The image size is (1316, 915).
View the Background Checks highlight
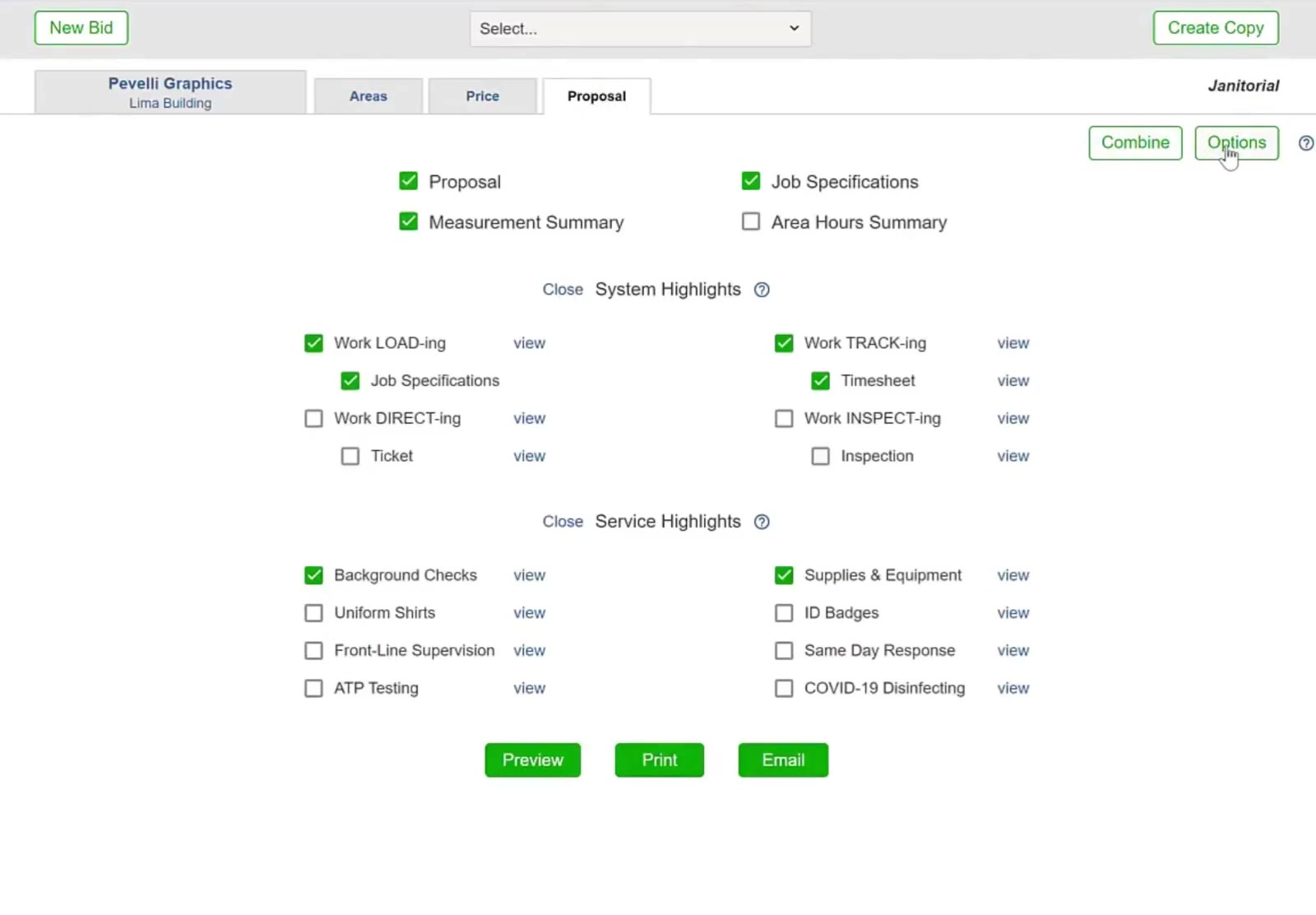529,575
